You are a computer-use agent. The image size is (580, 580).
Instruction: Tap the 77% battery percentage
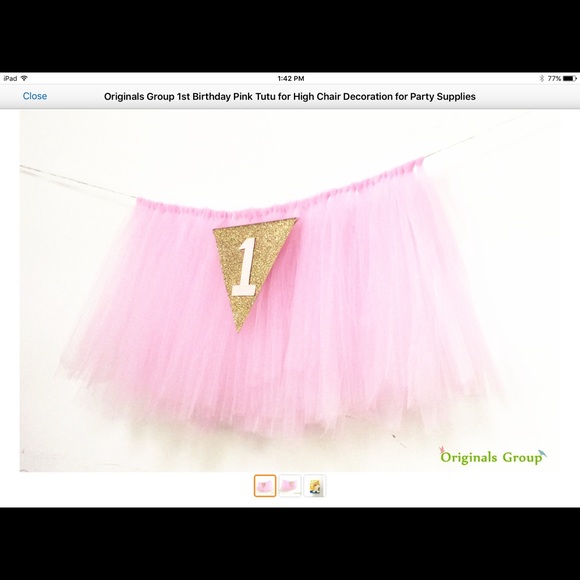pos(554,78)
